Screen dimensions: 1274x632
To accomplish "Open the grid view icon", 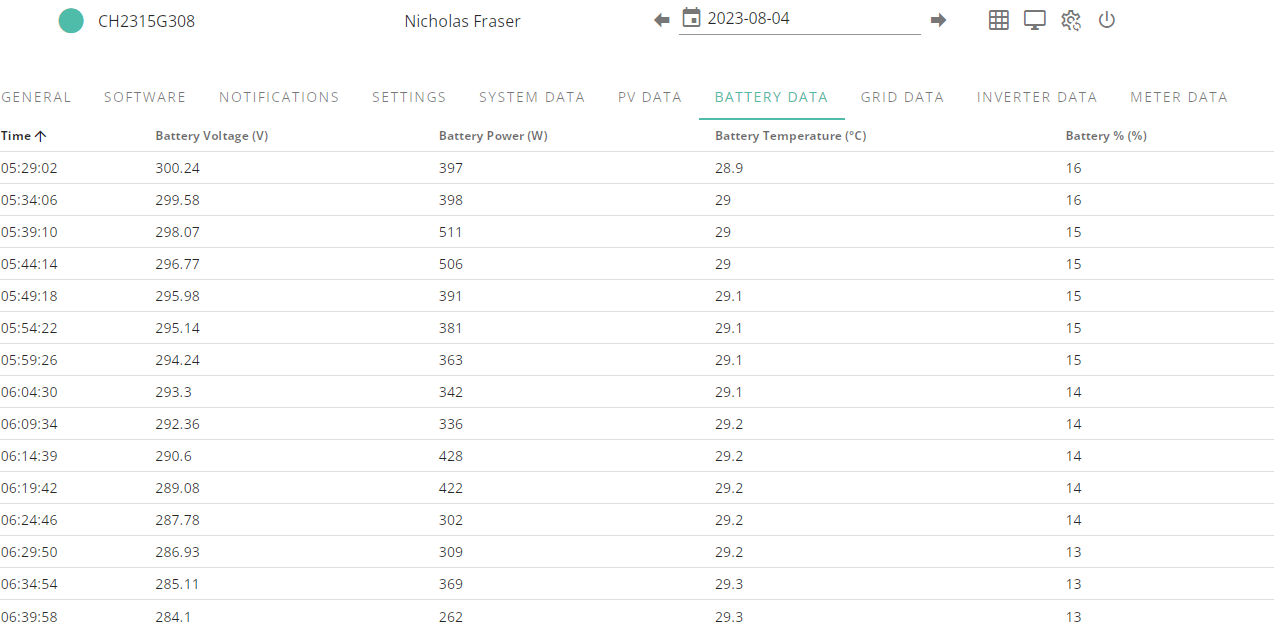I will pos(998,20).
